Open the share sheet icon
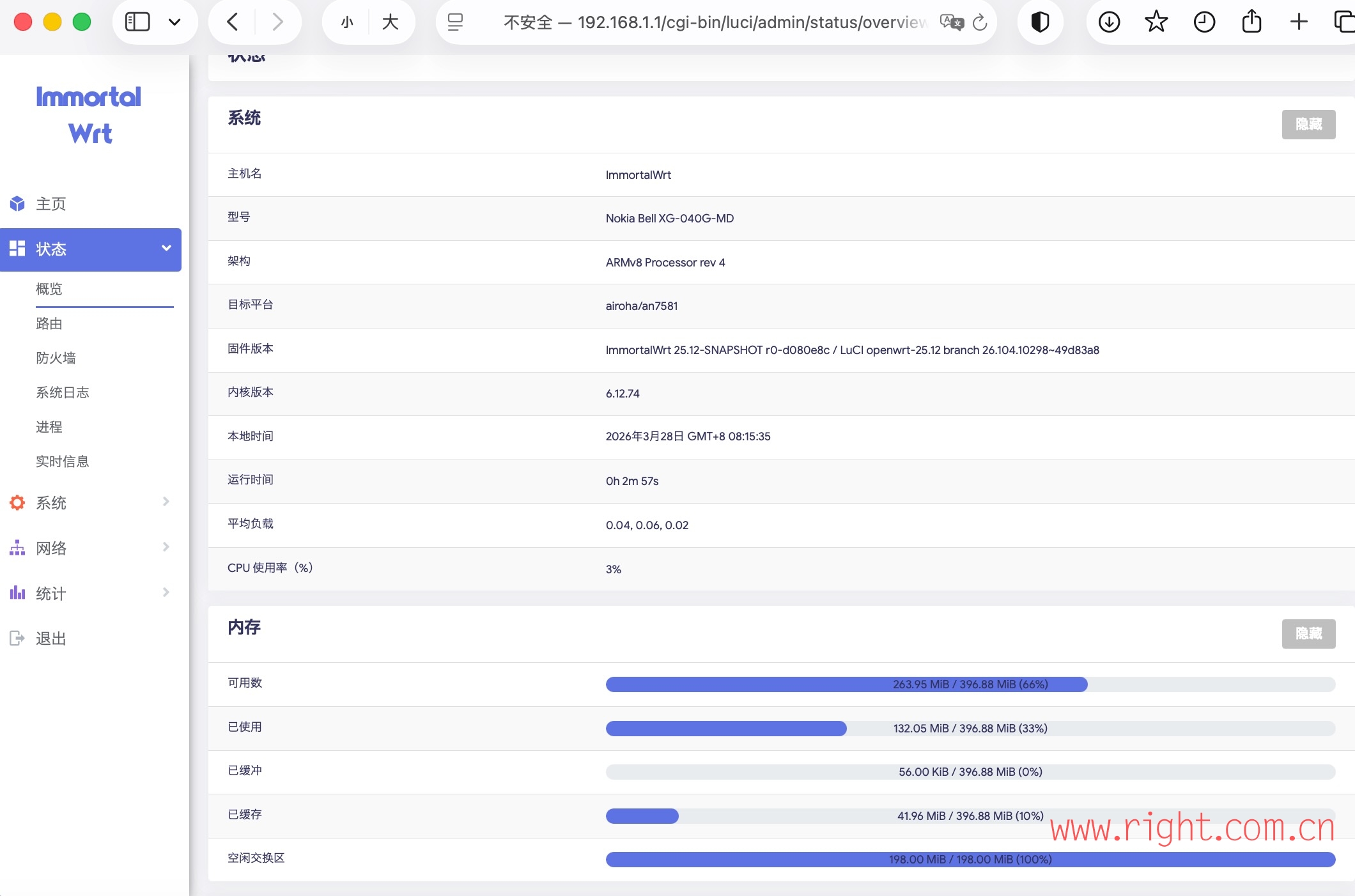Viewport: 1355px width, 896px height. tap(1251, 21)
